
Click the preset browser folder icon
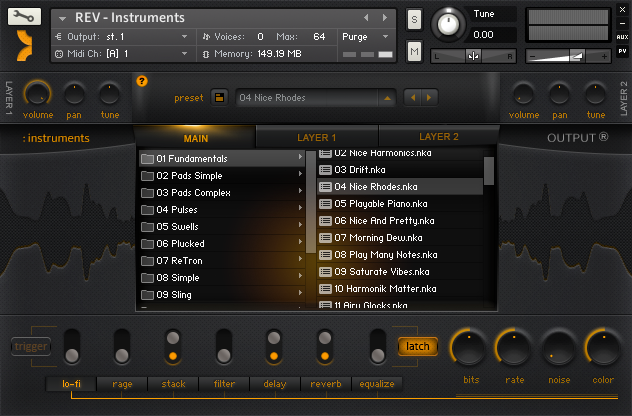(x=219, y=98)
